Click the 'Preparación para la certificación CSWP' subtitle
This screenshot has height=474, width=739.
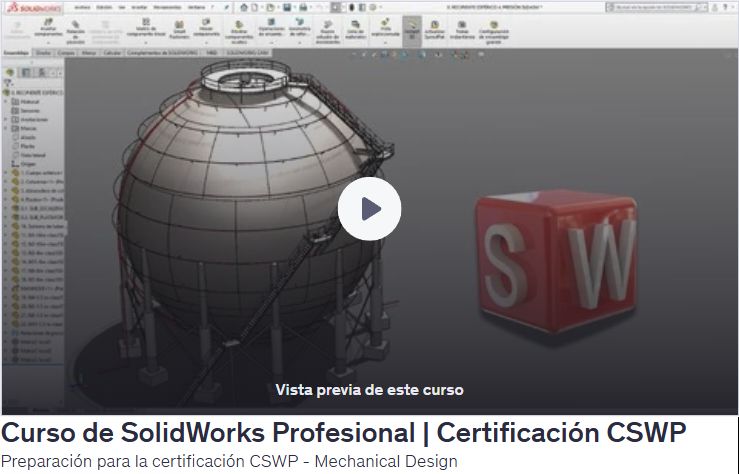tap(149, 461)
